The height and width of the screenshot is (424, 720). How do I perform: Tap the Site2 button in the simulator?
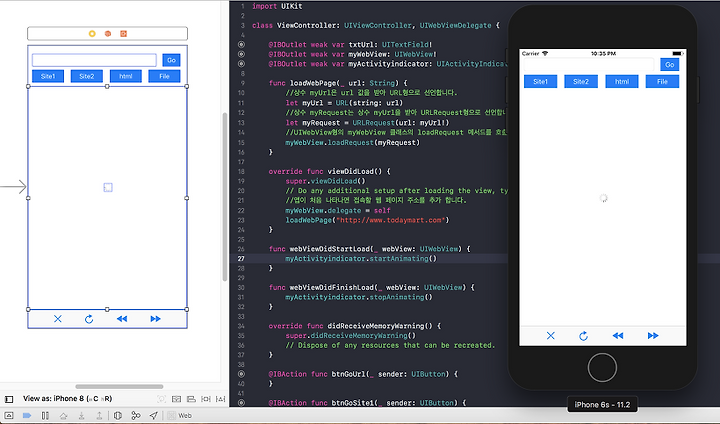click(581, 82)
